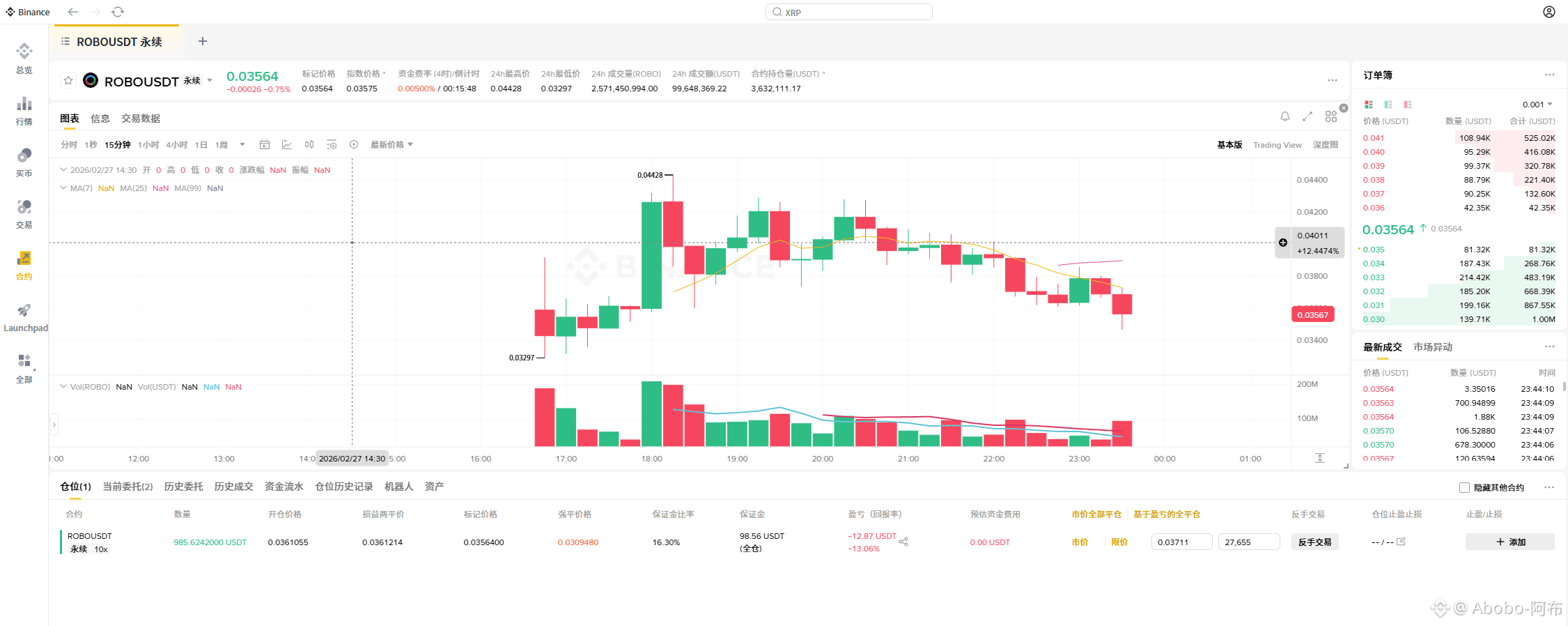Open chart settings list icon
Image resolution: width=1568 pixels, height=626 pixels.
click(x=332, y=145)
